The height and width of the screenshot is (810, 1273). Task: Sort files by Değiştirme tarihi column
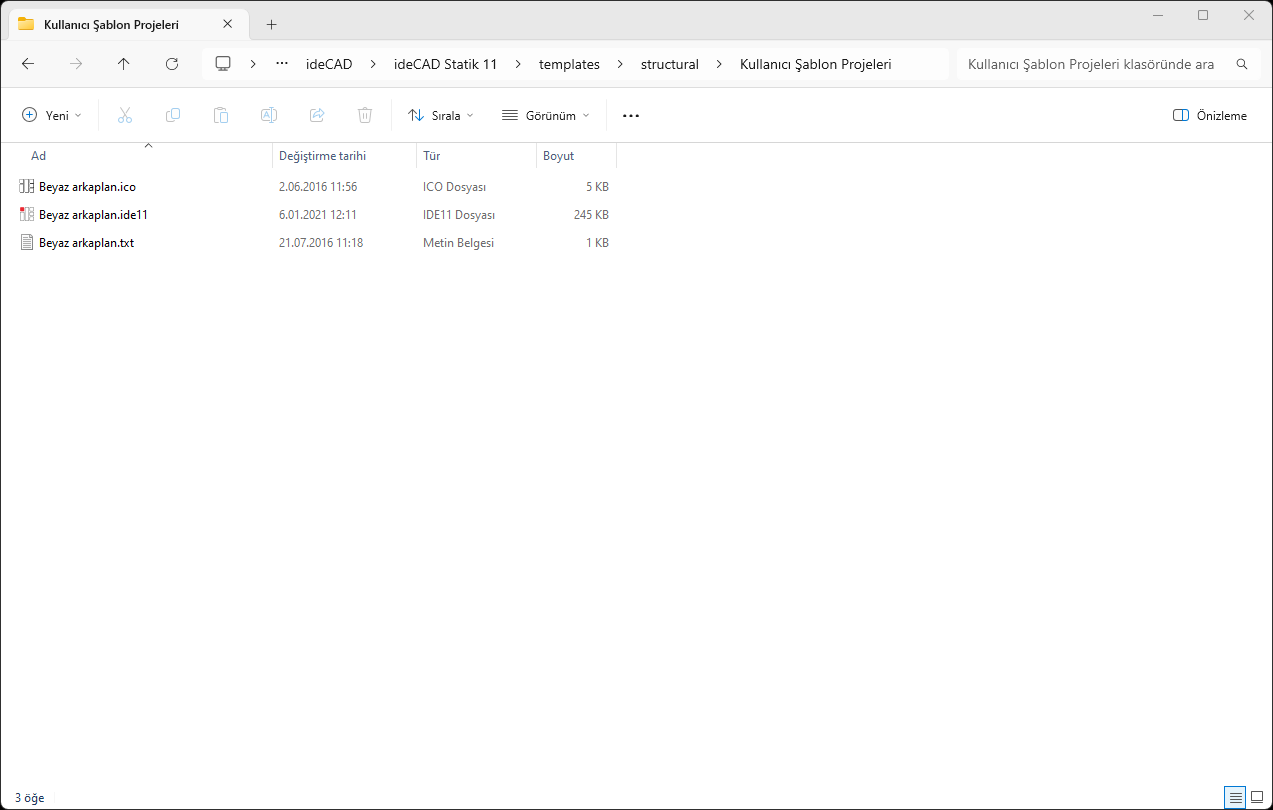pyautogui.click(x=322, y=156)
